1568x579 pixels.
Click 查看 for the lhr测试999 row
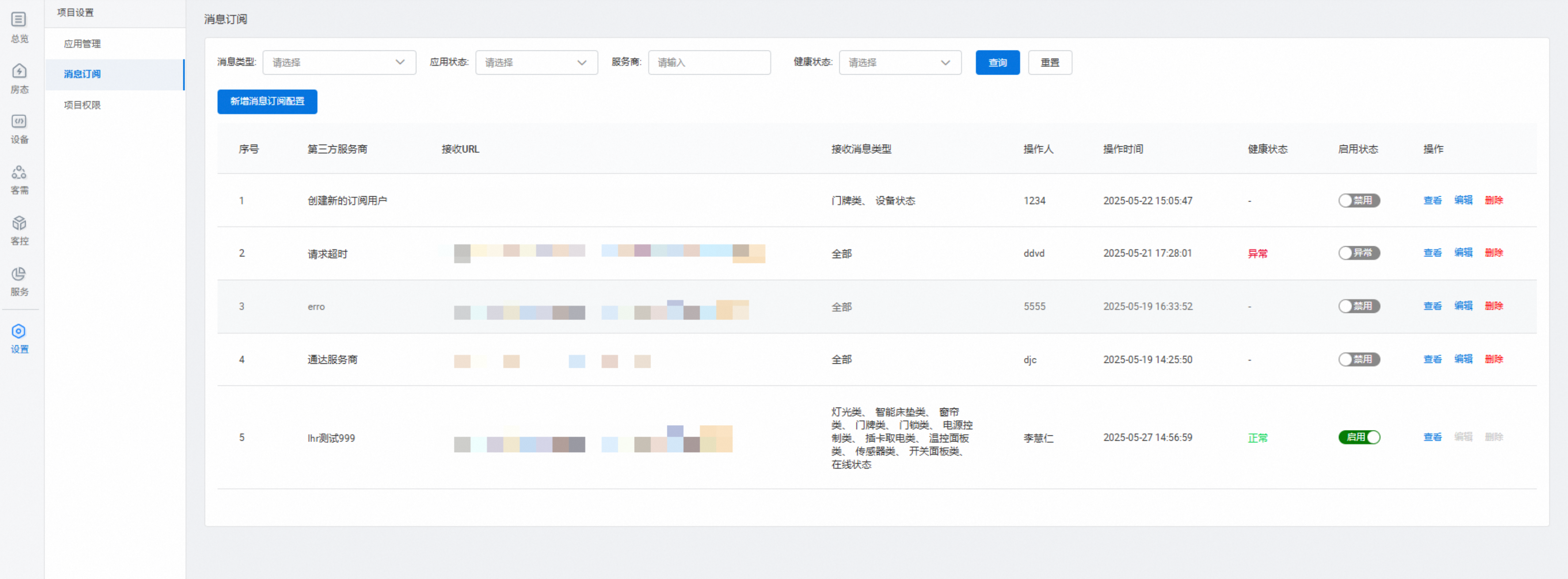[1432, 437]
